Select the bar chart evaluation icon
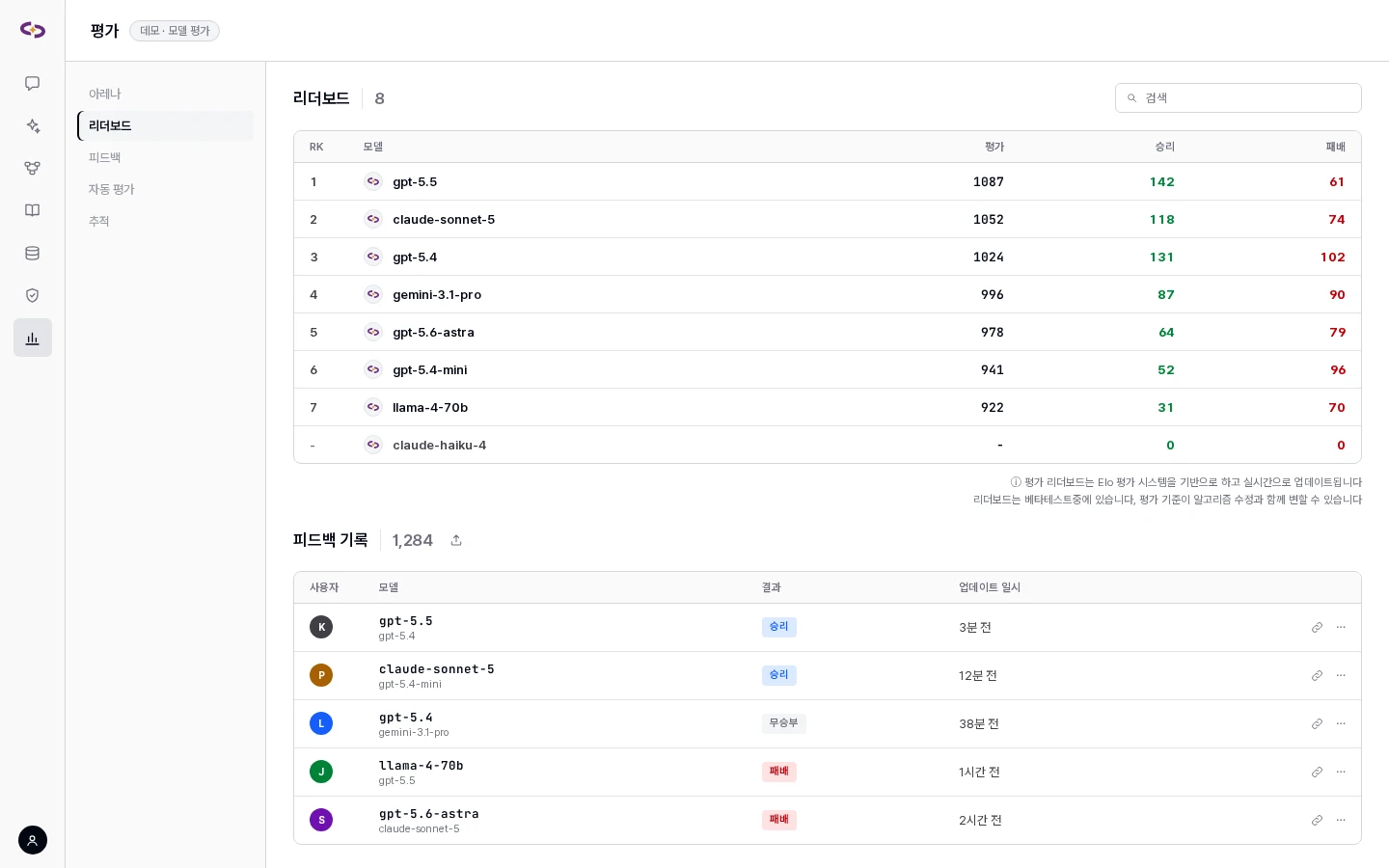 (x=32, y=338)
